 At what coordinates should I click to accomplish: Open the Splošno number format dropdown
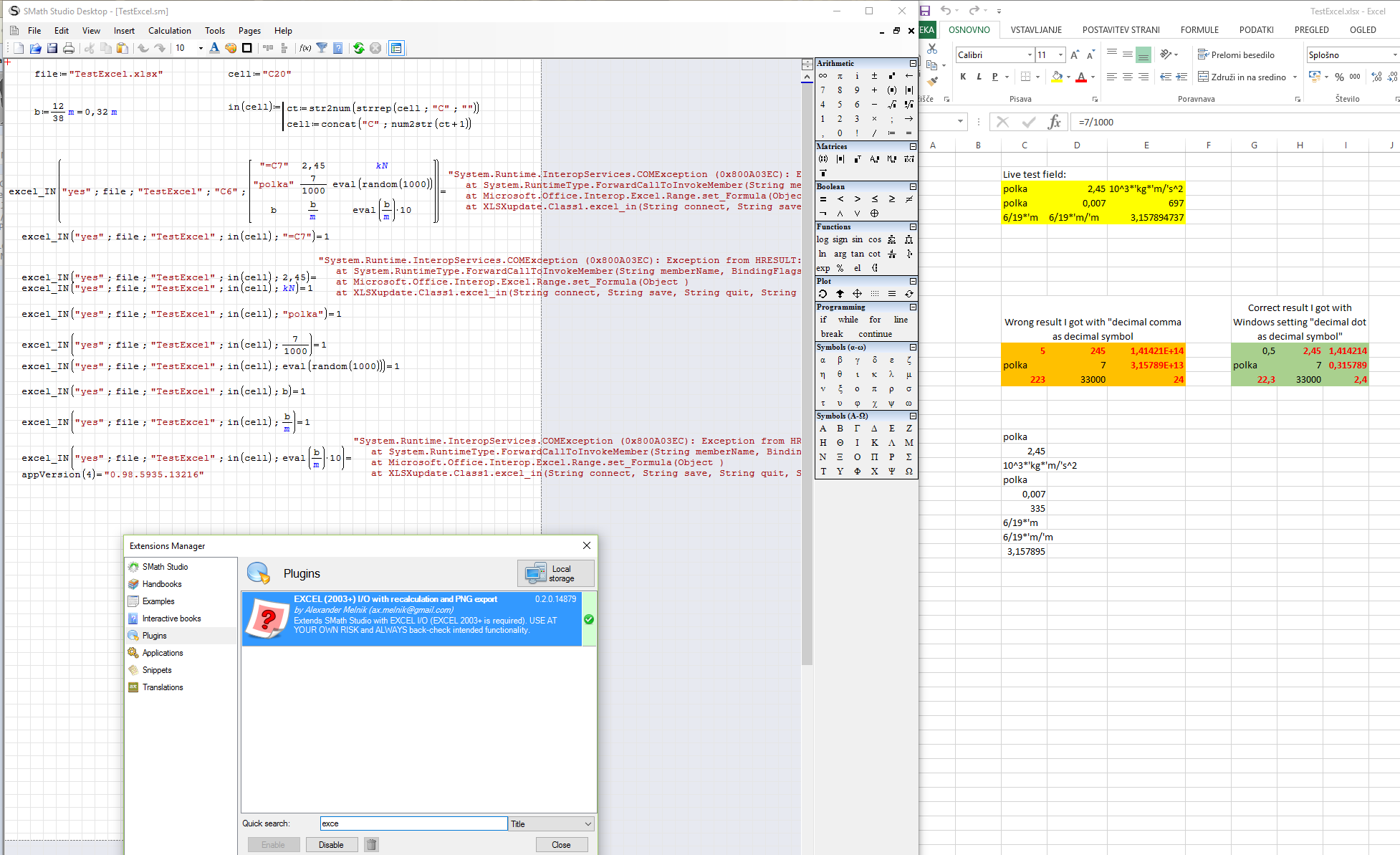[x=1393, y=54]
